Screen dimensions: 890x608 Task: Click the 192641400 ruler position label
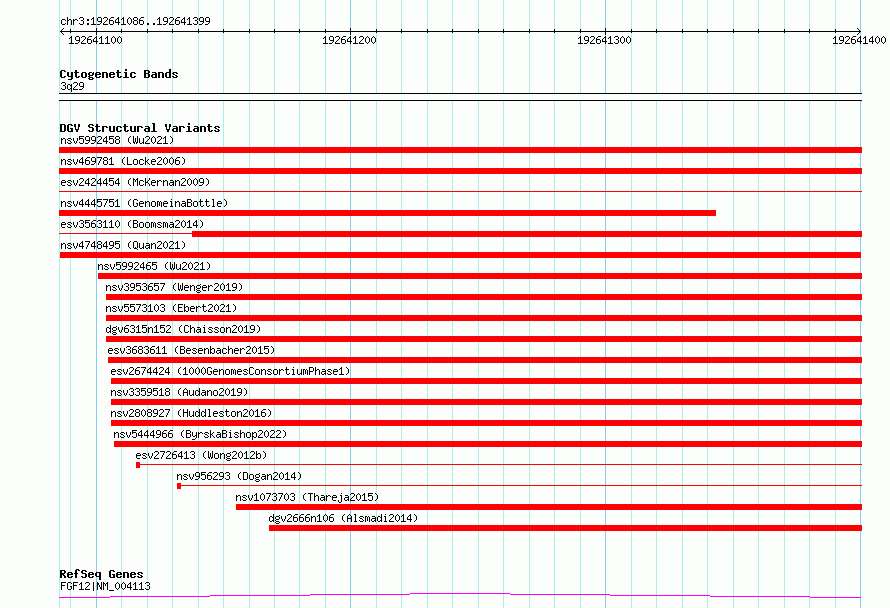coord(859,40)
